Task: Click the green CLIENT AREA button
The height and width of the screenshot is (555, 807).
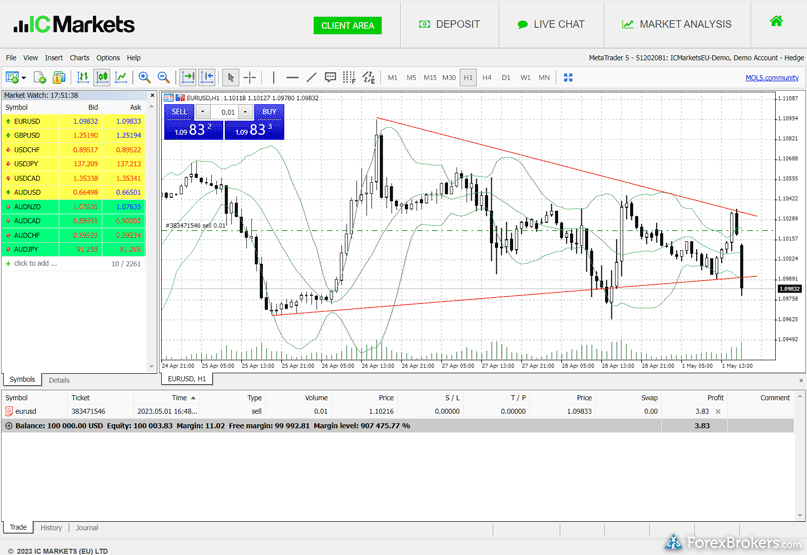Action: (347, 25)
